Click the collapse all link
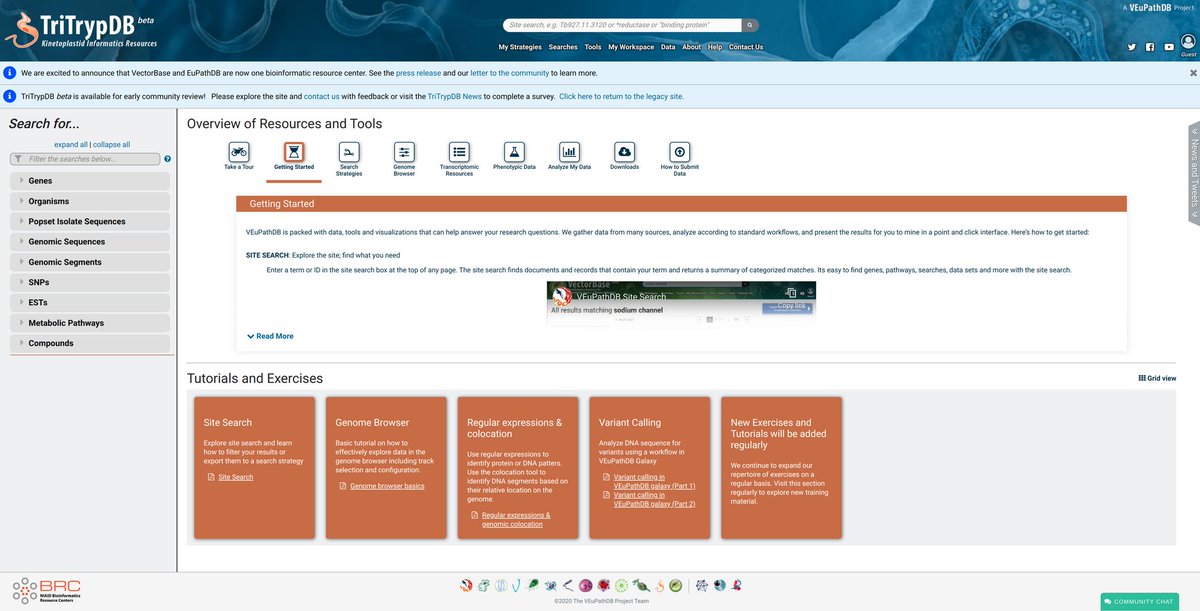 112,145
